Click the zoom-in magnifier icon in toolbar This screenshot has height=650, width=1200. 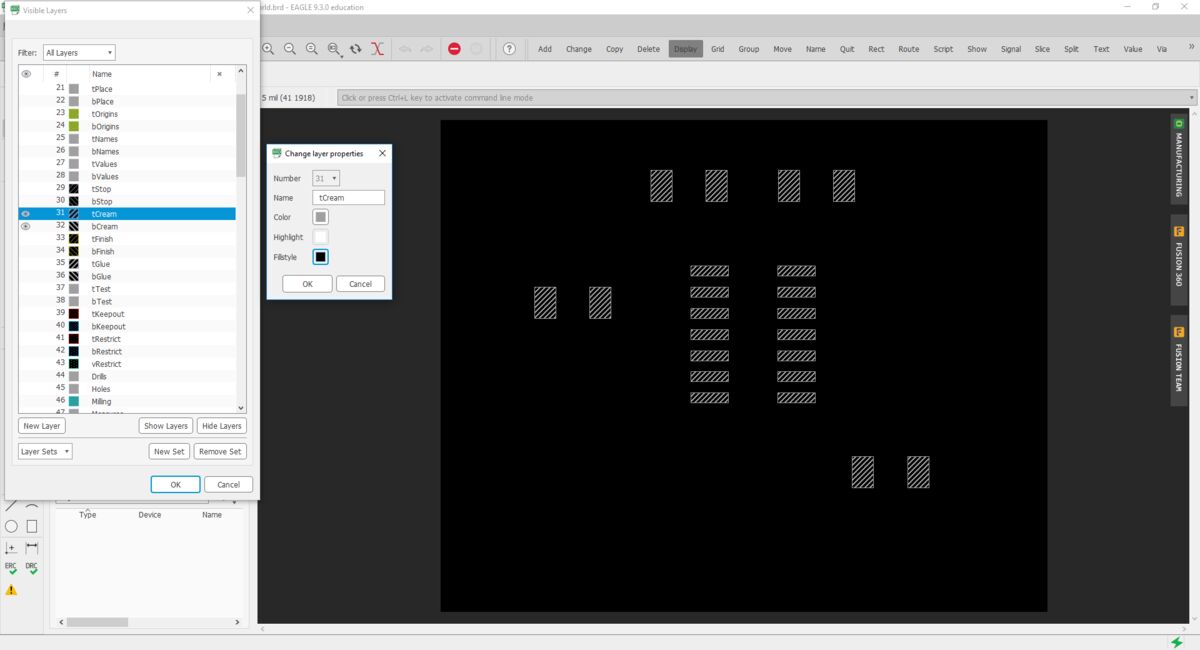pos(268,49)
